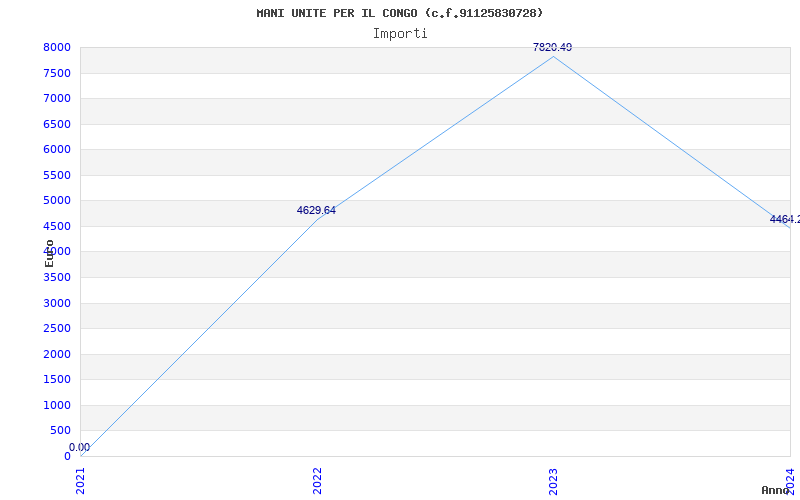800x500 pixels.
Task: Click the 2022 data point on the line
Action: coord(317,219)
